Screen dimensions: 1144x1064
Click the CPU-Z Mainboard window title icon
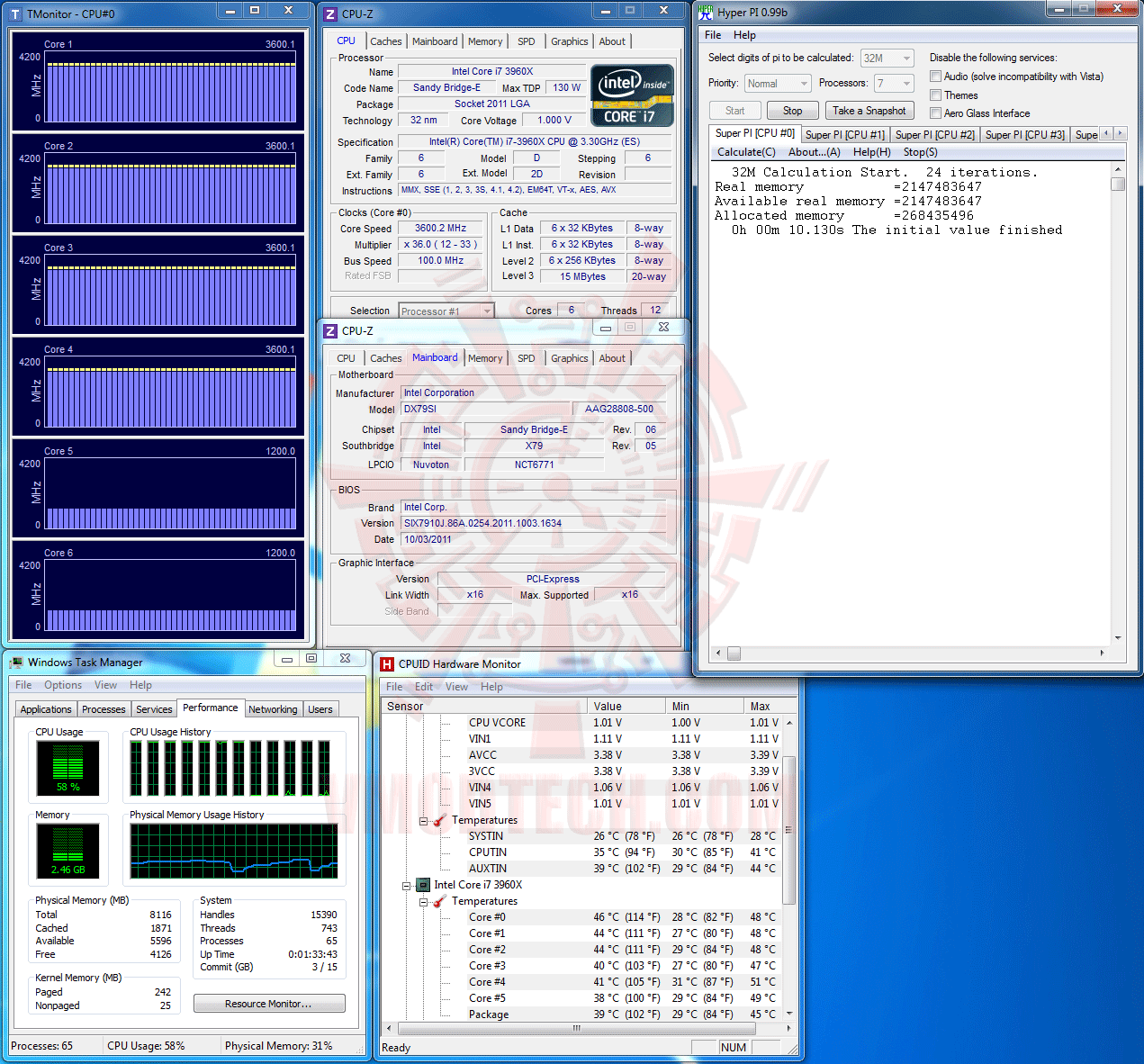[x=330, y=331]
